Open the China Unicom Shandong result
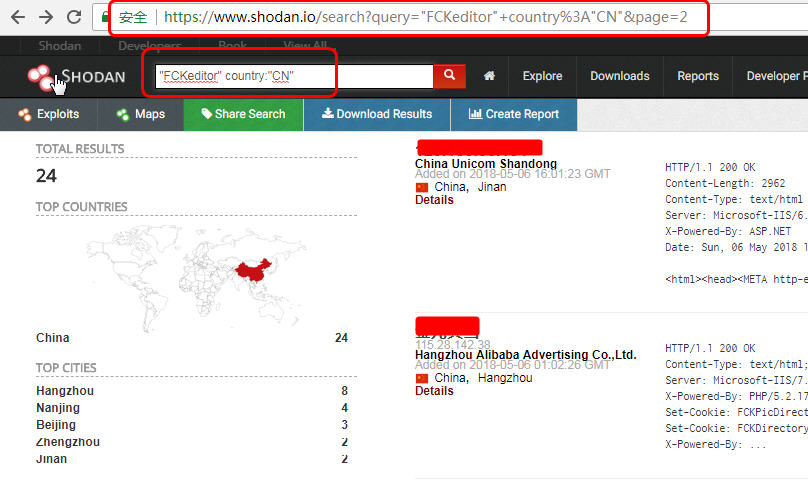This screenshot has width=808, height=486. (486, 163)
